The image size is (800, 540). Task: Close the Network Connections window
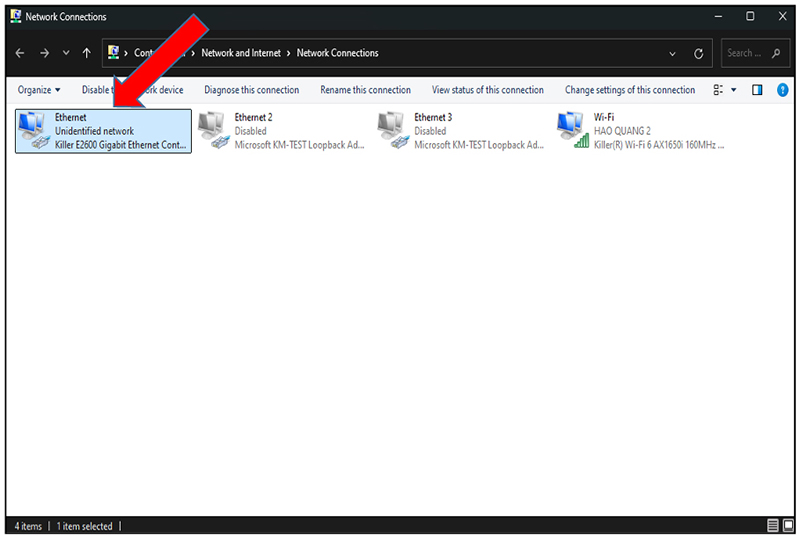coord(782,16)
